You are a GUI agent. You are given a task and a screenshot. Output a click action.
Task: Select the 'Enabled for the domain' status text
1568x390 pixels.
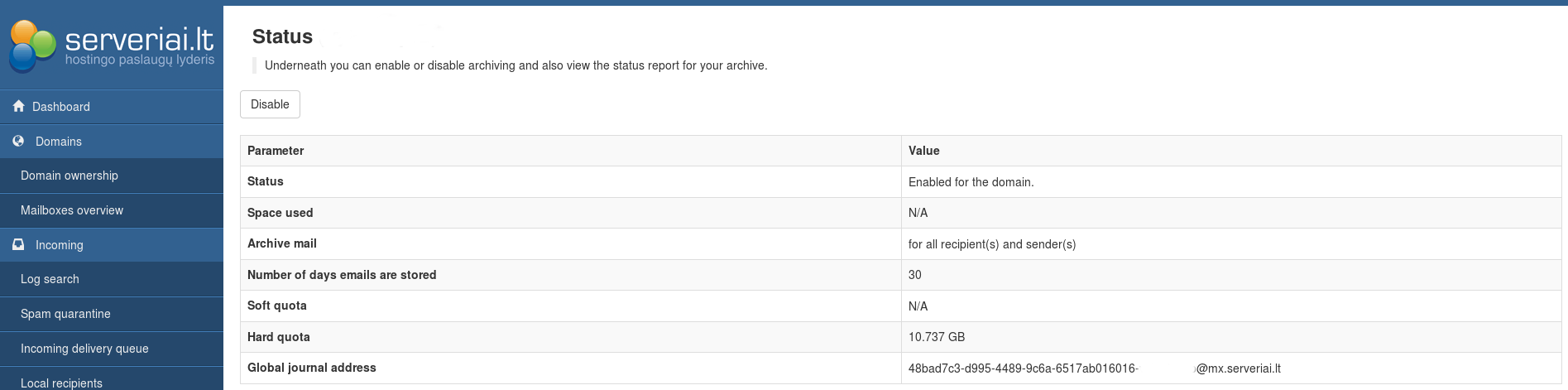pyautogui.click(x=971, y=182)
